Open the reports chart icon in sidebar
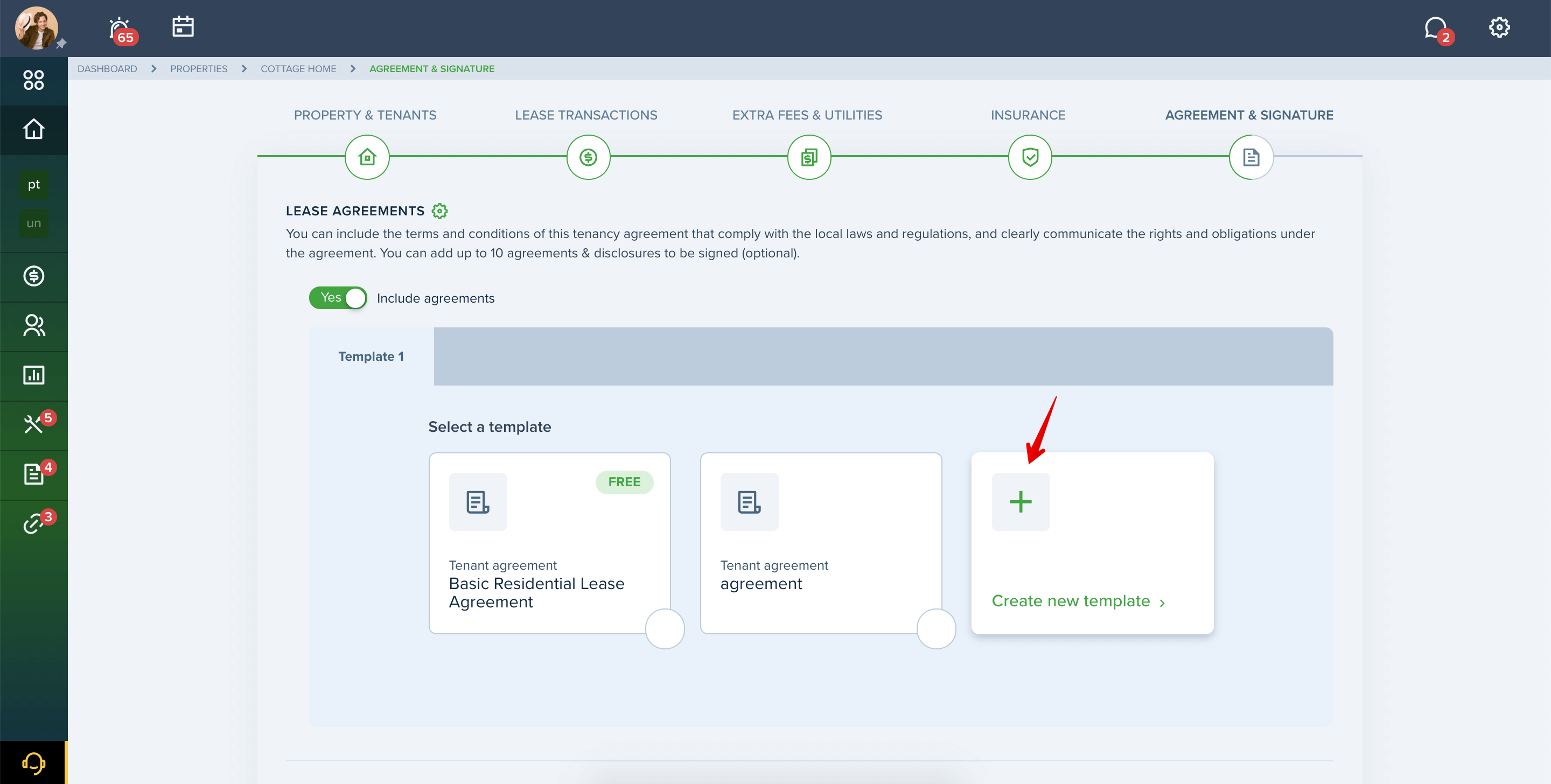This screenshot has height=784, width=1551. 34,375
